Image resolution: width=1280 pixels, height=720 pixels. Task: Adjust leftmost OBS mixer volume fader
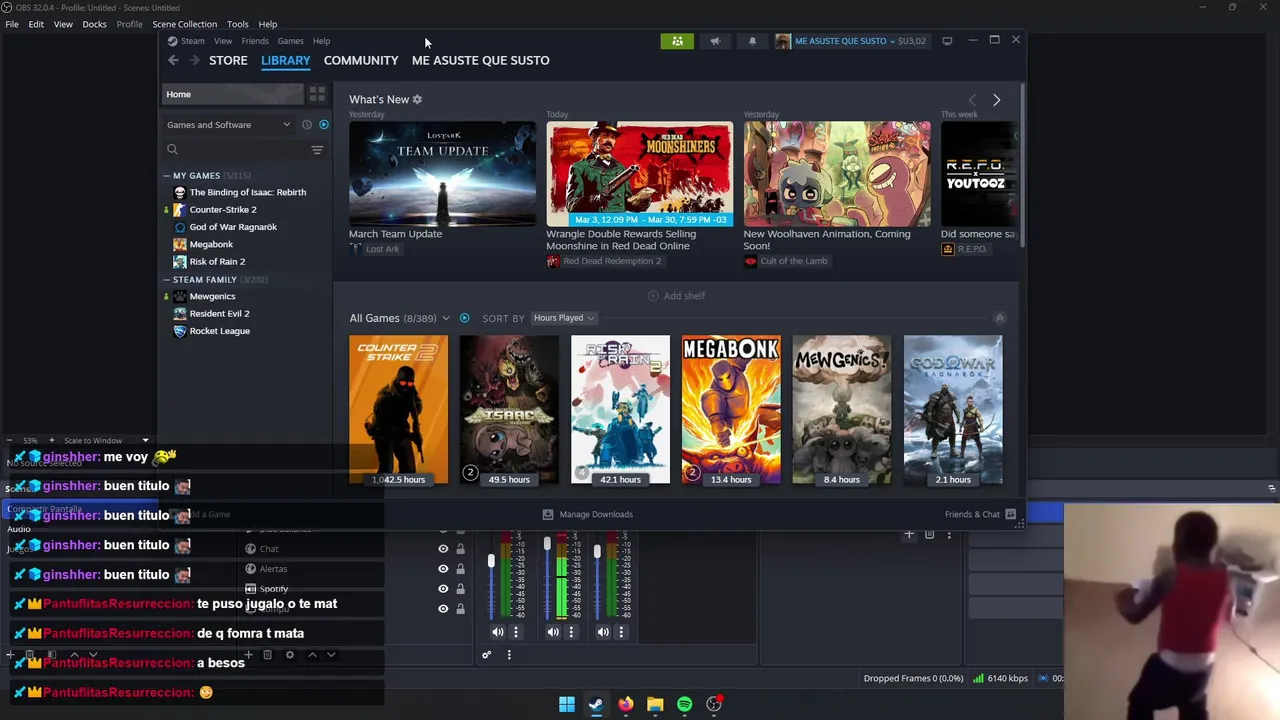pyautogui.click(x=491, y=562)
